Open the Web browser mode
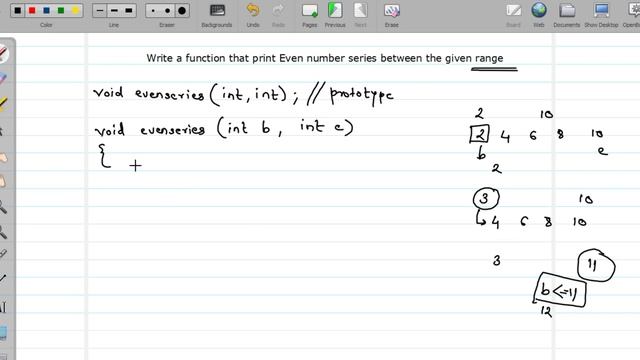 [x=539, y=15]
